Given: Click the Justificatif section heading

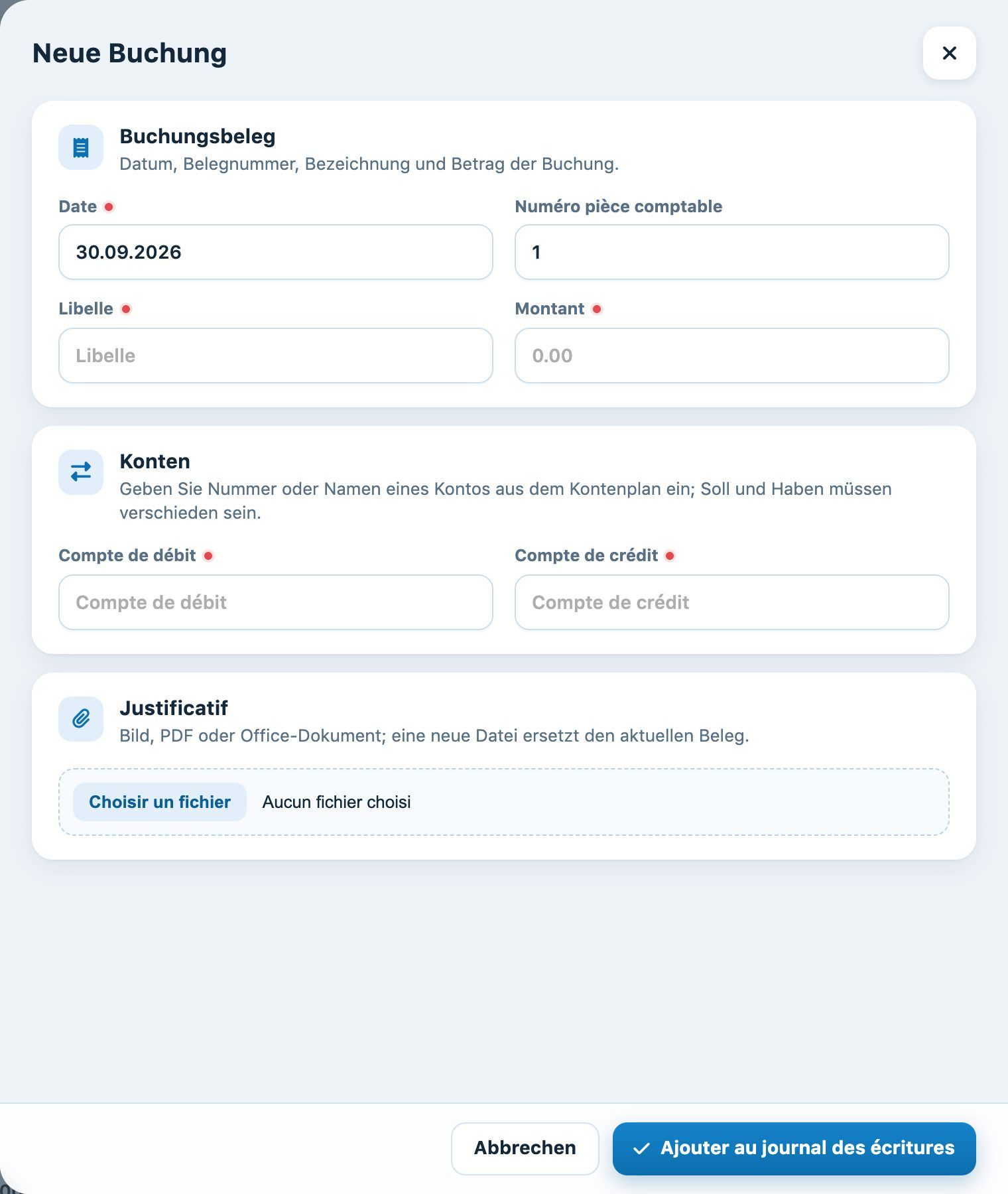Looking at the screenshot, I should pos(174,708).
